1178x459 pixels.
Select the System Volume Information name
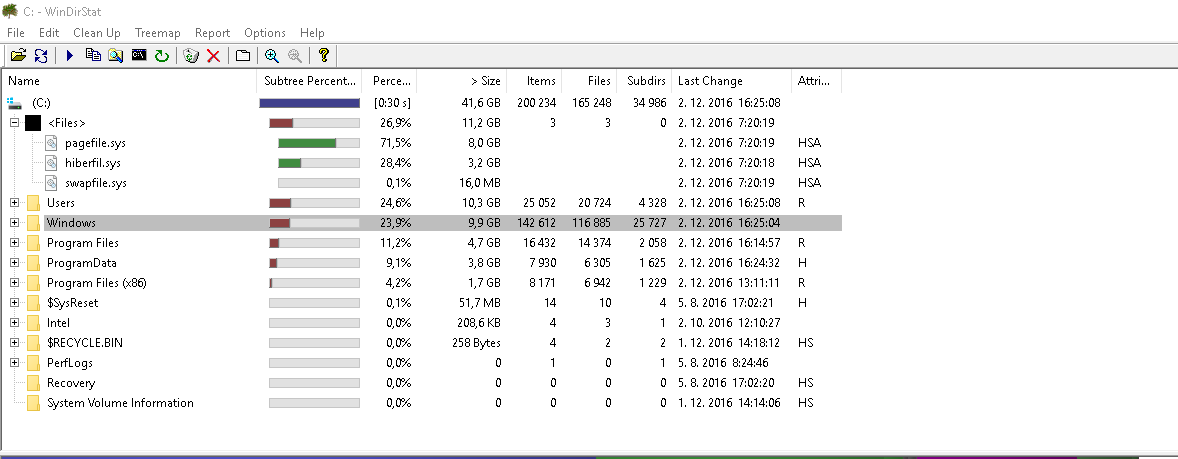click(x=120, y=403)
